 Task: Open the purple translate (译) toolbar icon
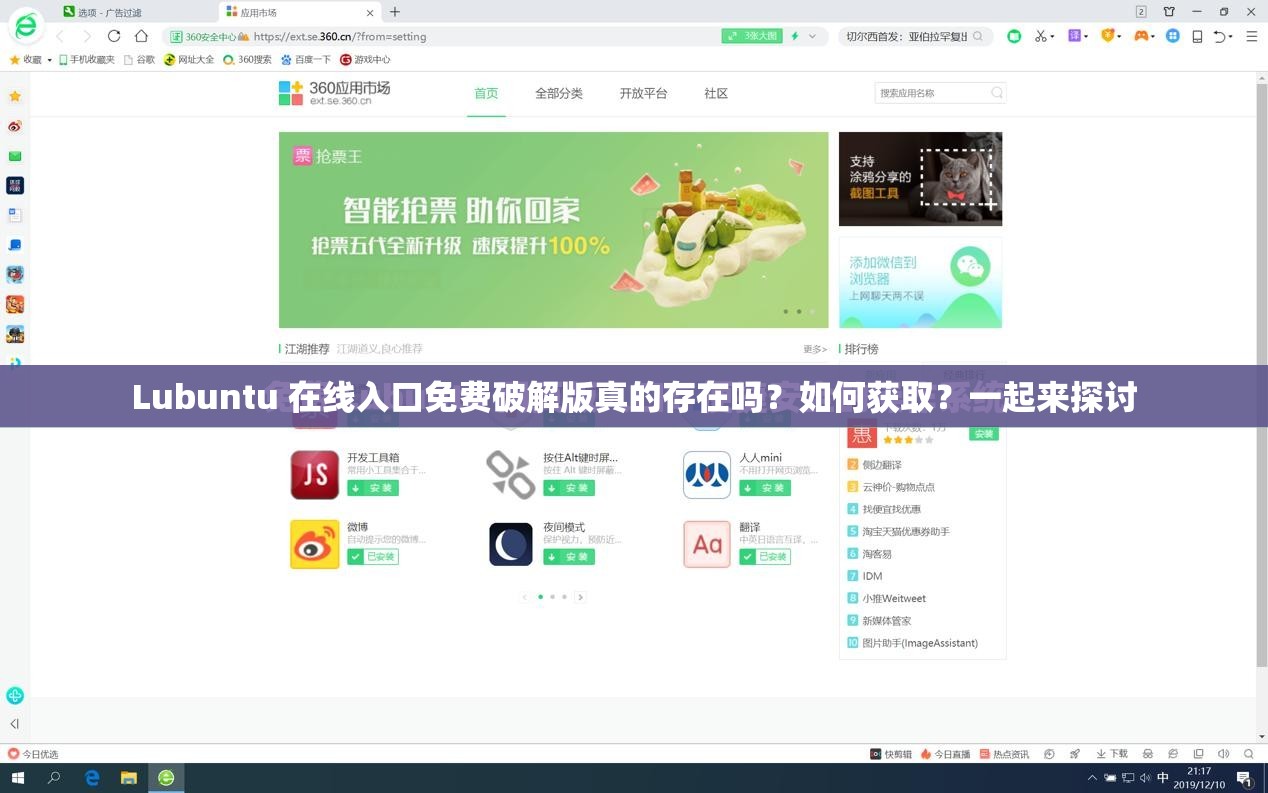(x=1074, y=36)
